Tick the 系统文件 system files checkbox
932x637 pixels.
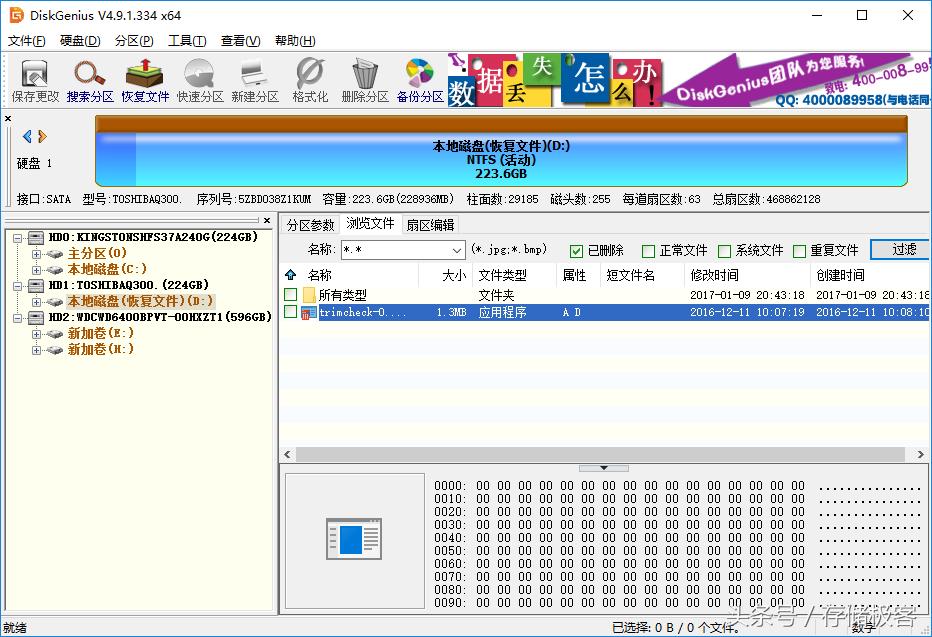[x=724, y=251]
